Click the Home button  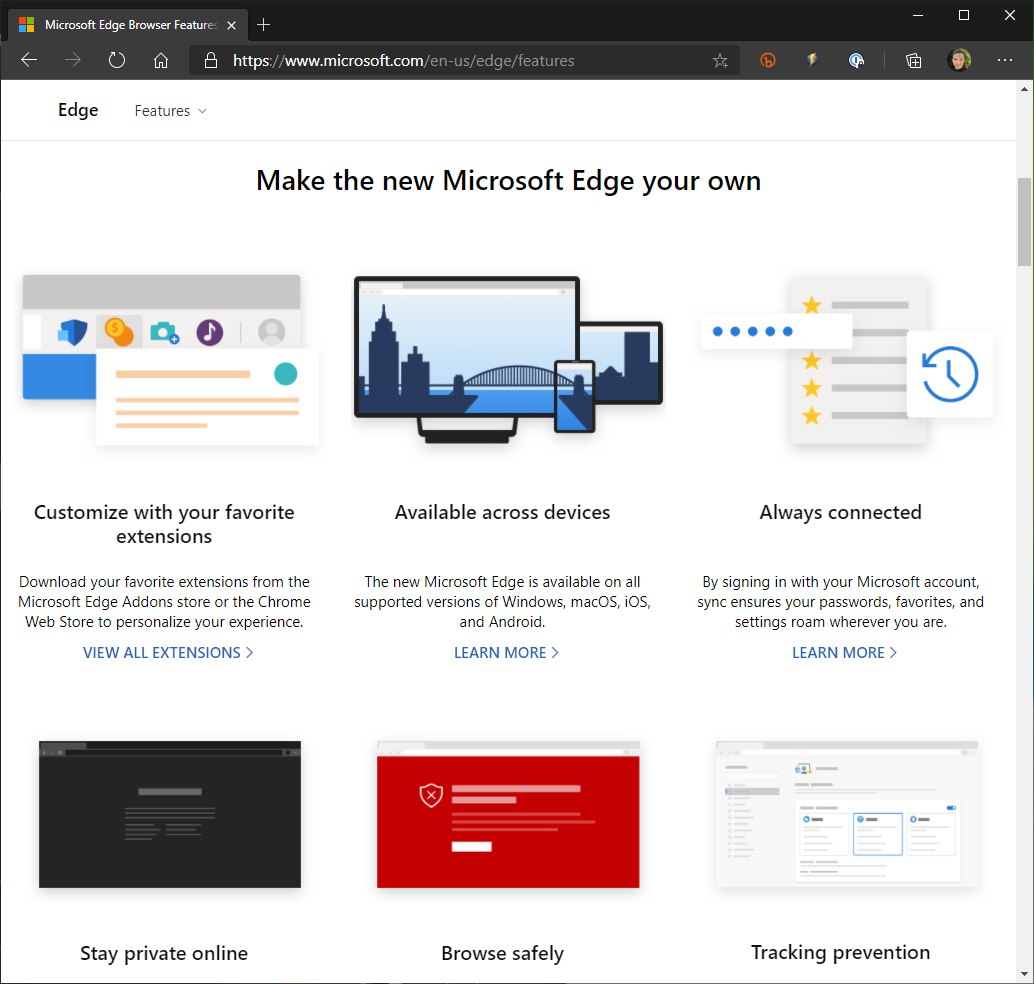tap(160, 60)
